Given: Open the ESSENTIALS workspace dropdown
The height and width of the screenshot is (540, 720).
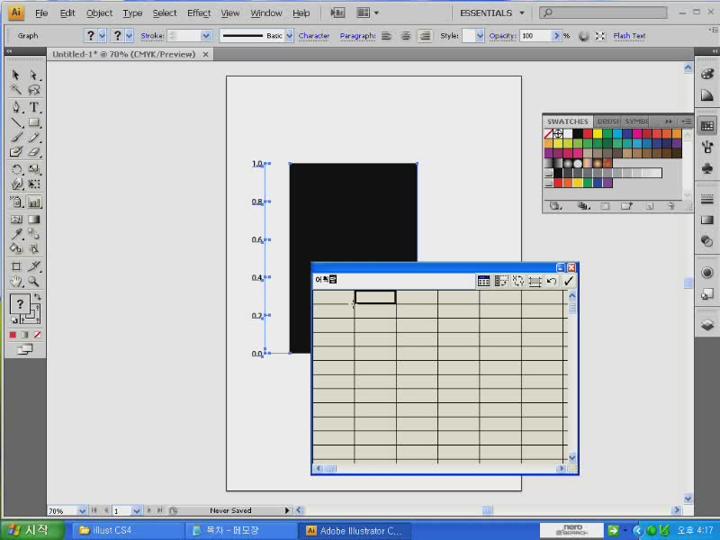Looking at the screenshot, I should [522, 13].
